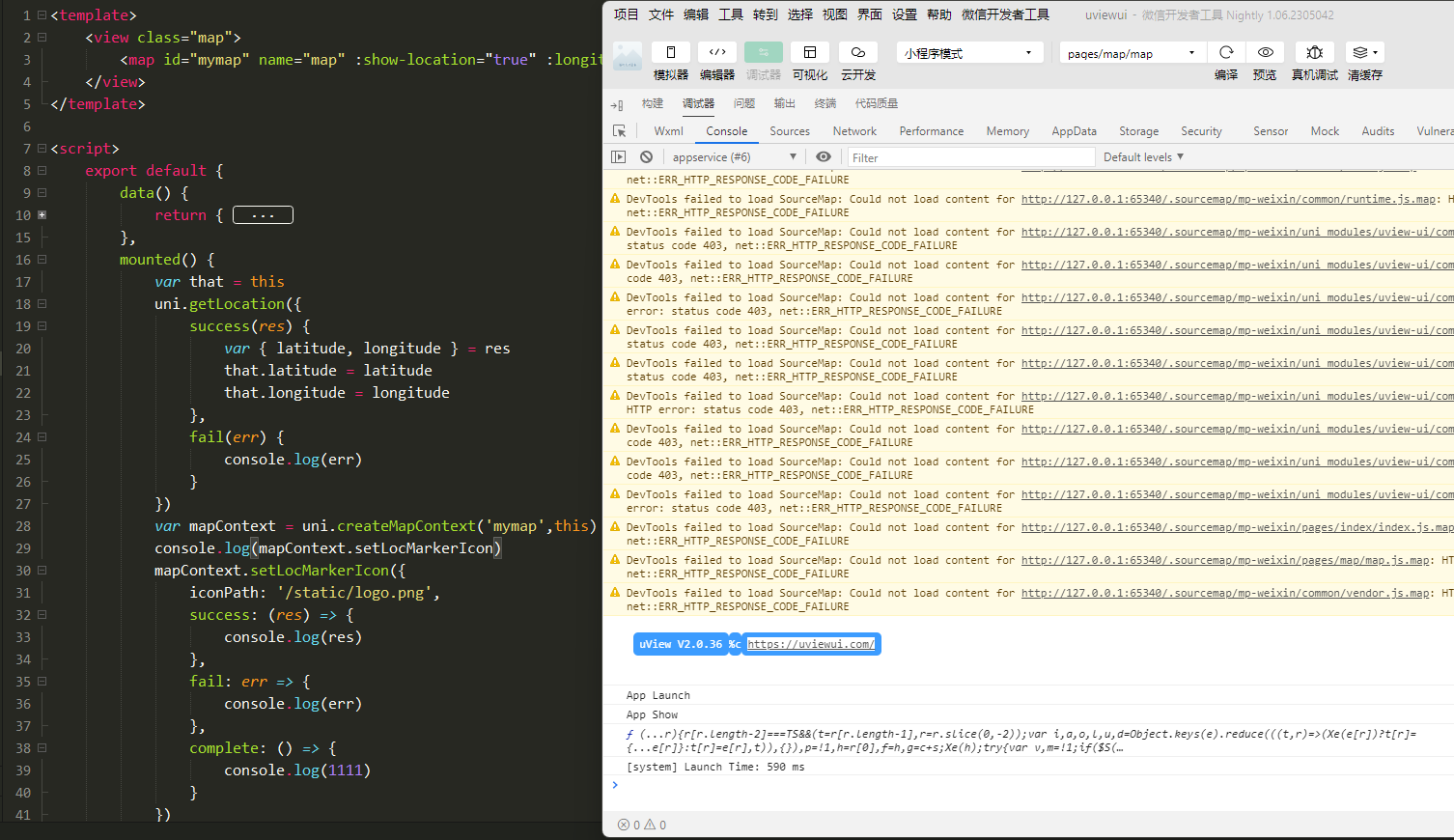This screenshot has width=1454, height=840.
Task: Open the 小程序模式 mode dropdown
Action: [969, 52]
